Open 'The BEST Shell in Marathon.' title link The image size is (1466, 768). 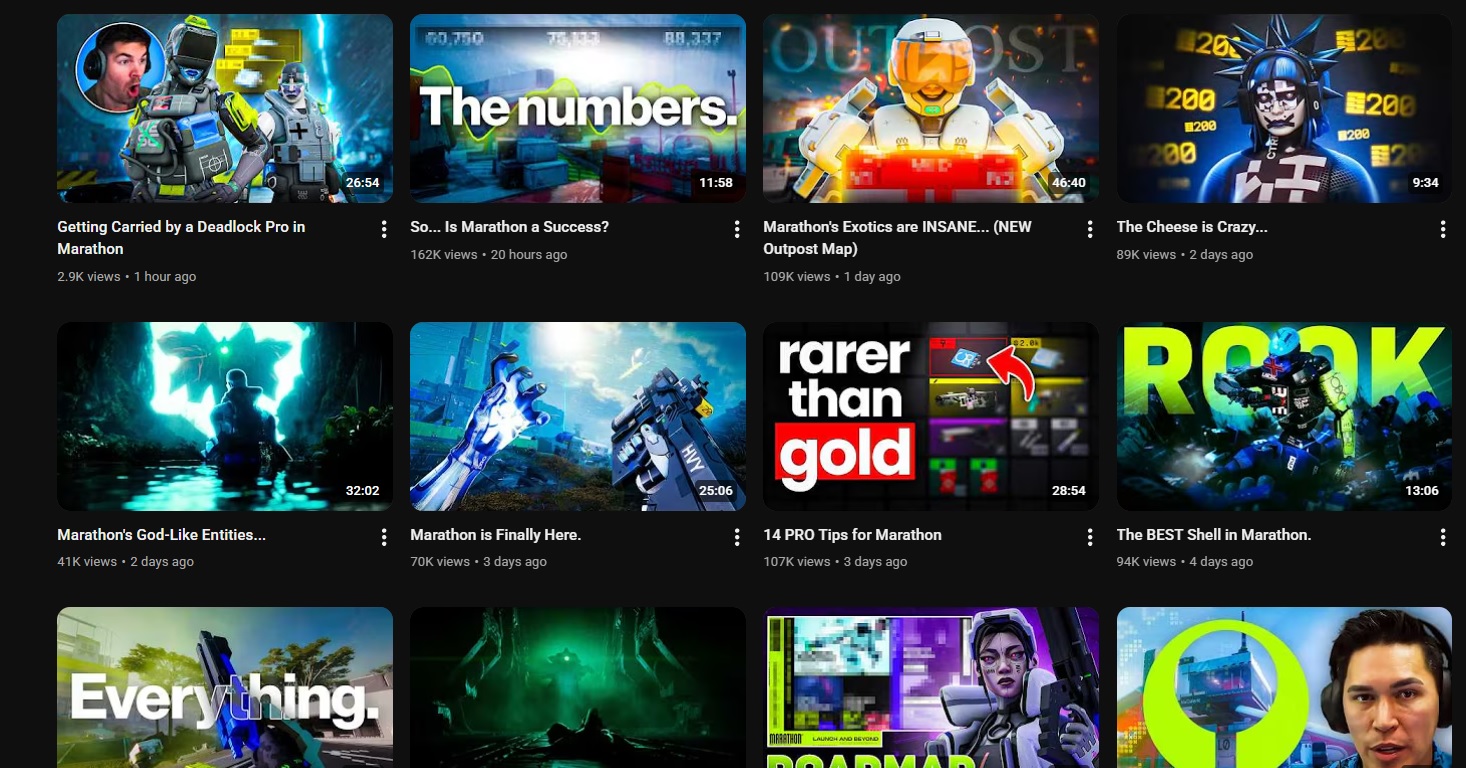point(1214,535)
